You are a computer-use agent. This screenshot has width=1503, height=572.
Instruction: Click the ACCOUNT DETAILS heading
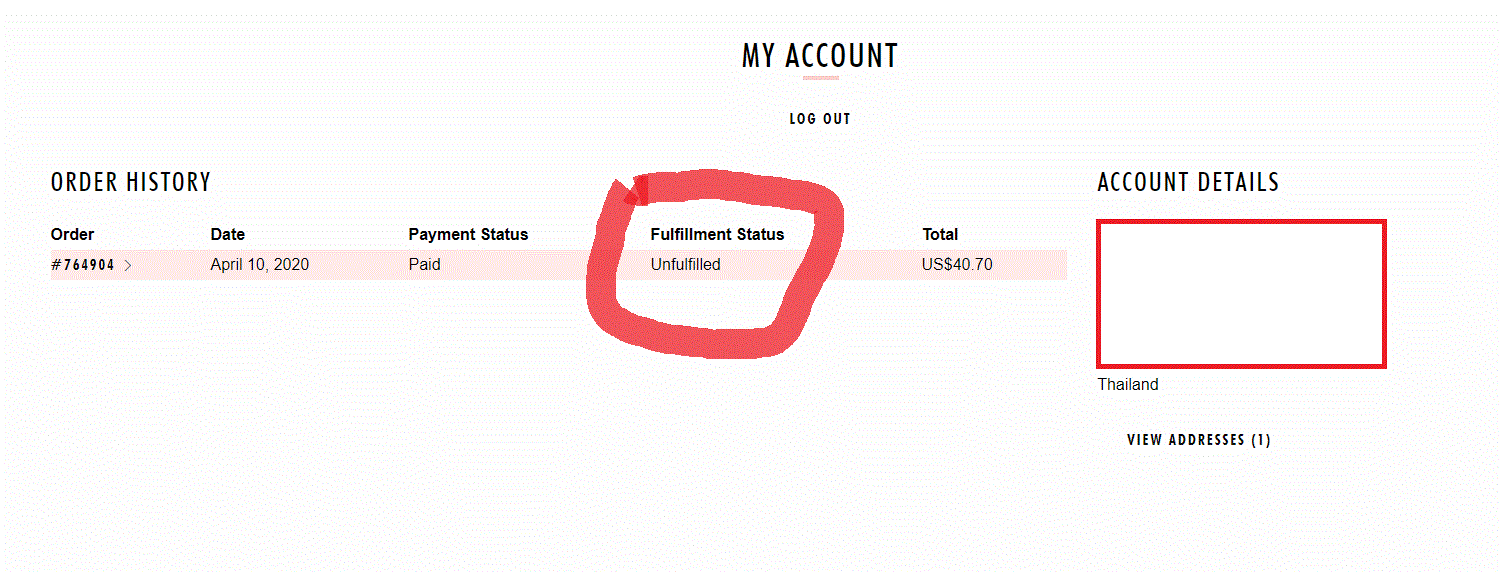(1188, 182)
